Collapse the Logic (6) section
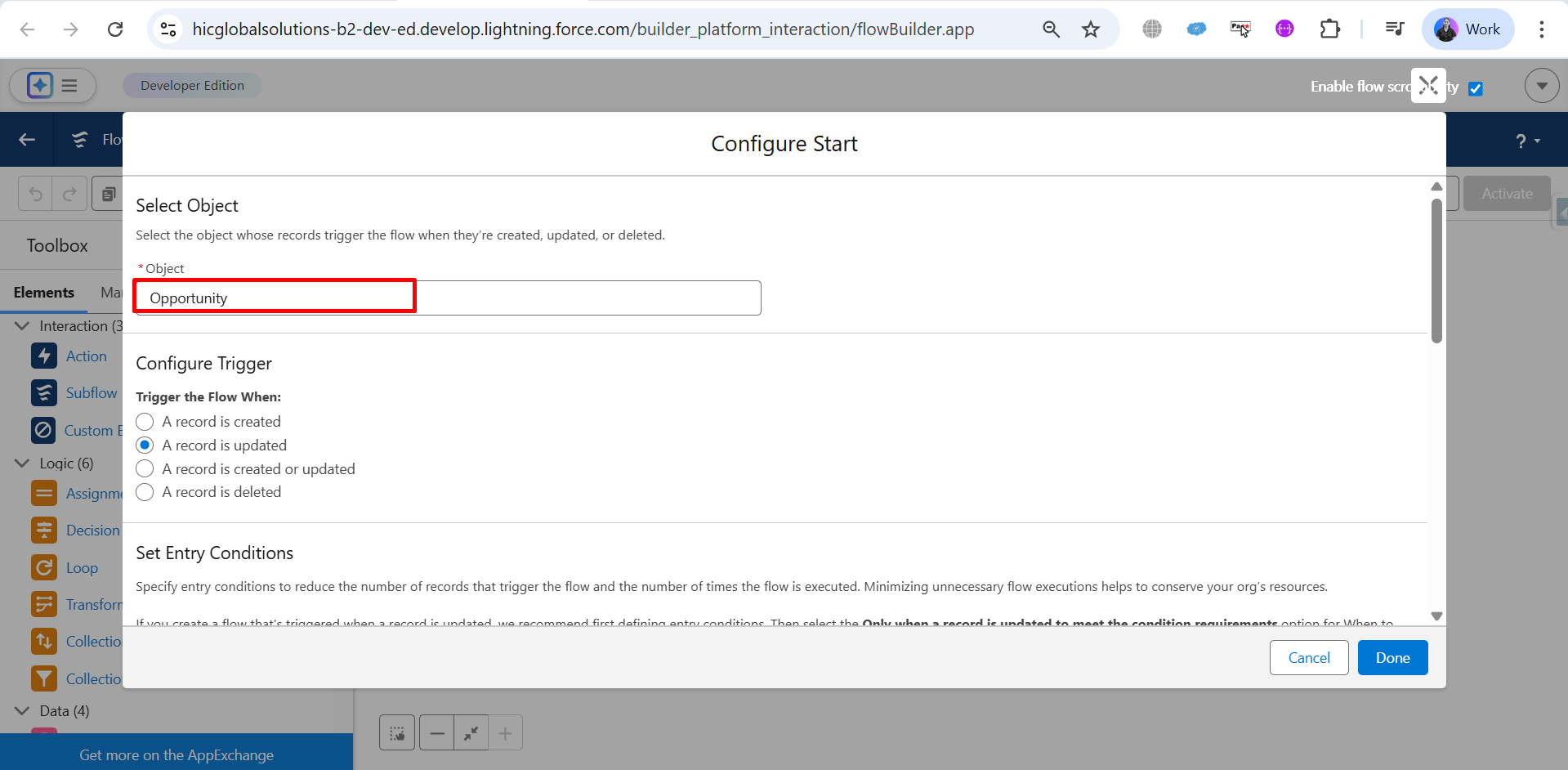The image size is (1568, 770). point(22,463)
